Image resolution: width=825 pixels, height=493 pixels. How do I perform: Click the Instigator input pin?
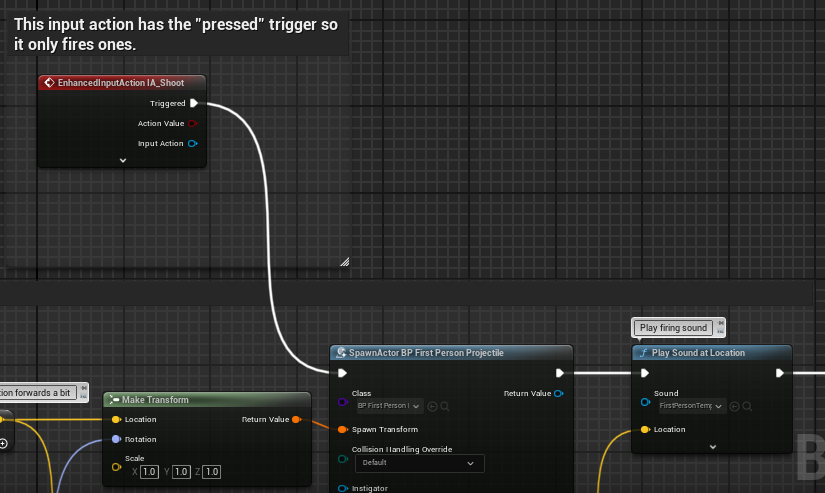343,489
